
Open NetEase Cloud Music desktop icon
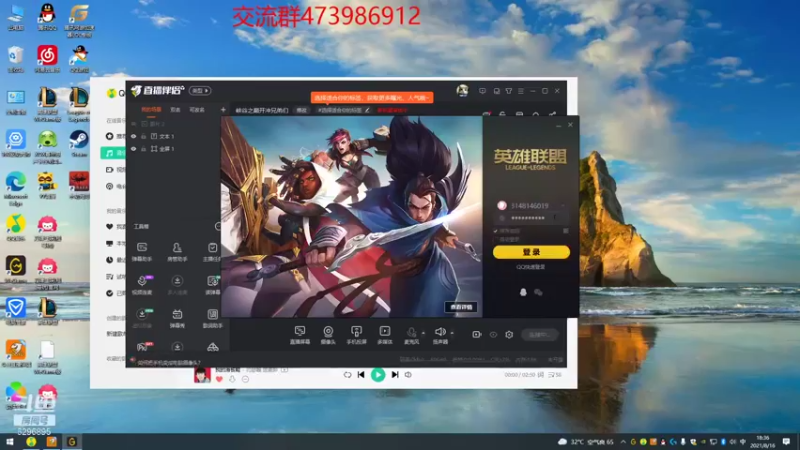[47, 59]
